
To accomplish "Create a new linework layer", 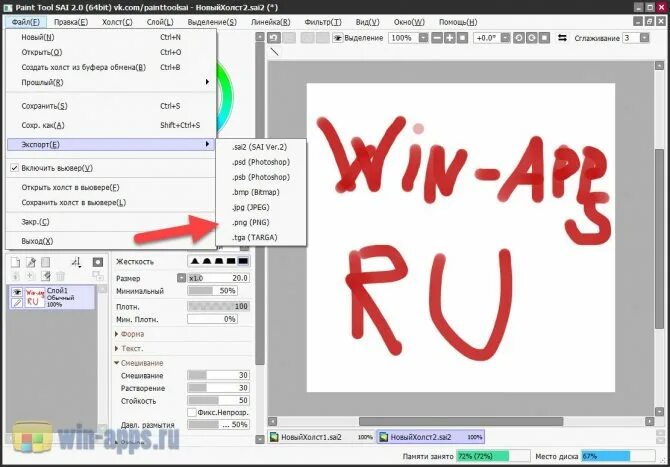I will (30, 262).
